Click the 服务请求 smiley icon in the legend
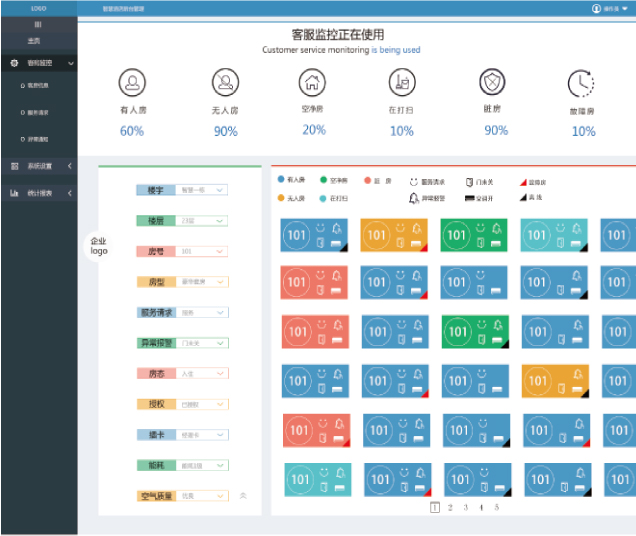636x536 pixels. [413, 182]
